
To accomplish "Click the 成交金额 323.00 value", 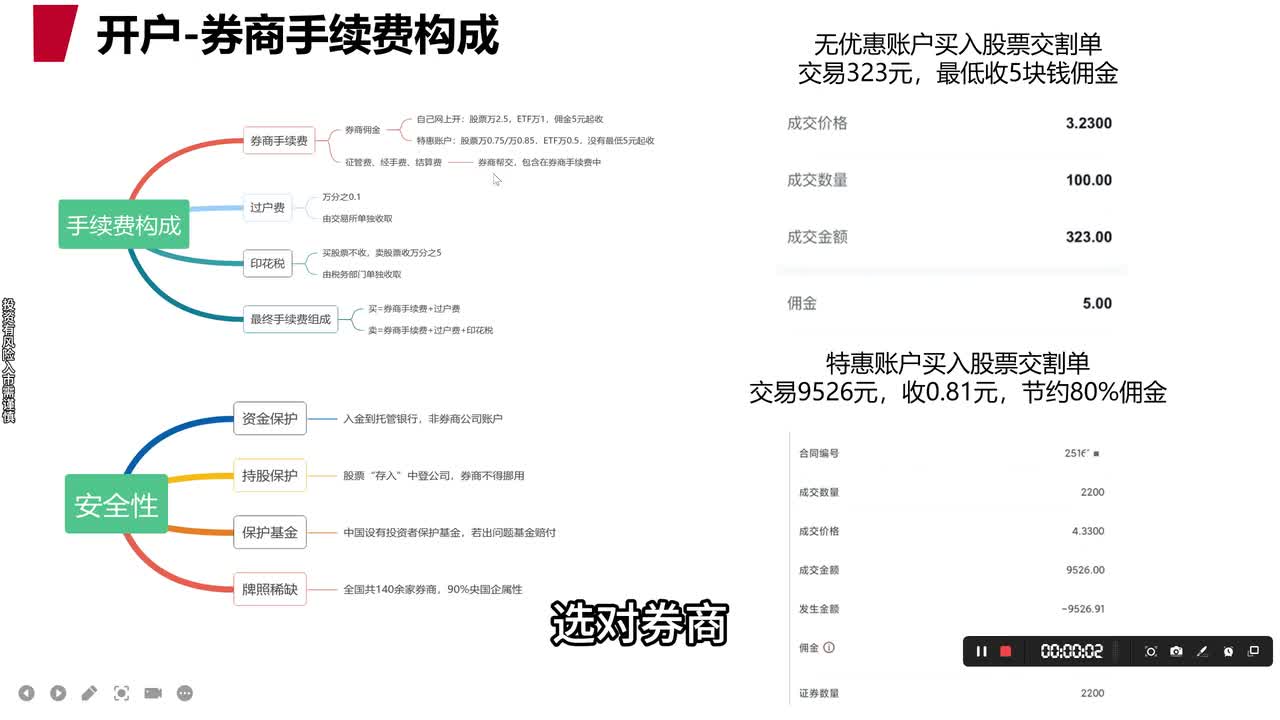I will [x=1088, y=237].
